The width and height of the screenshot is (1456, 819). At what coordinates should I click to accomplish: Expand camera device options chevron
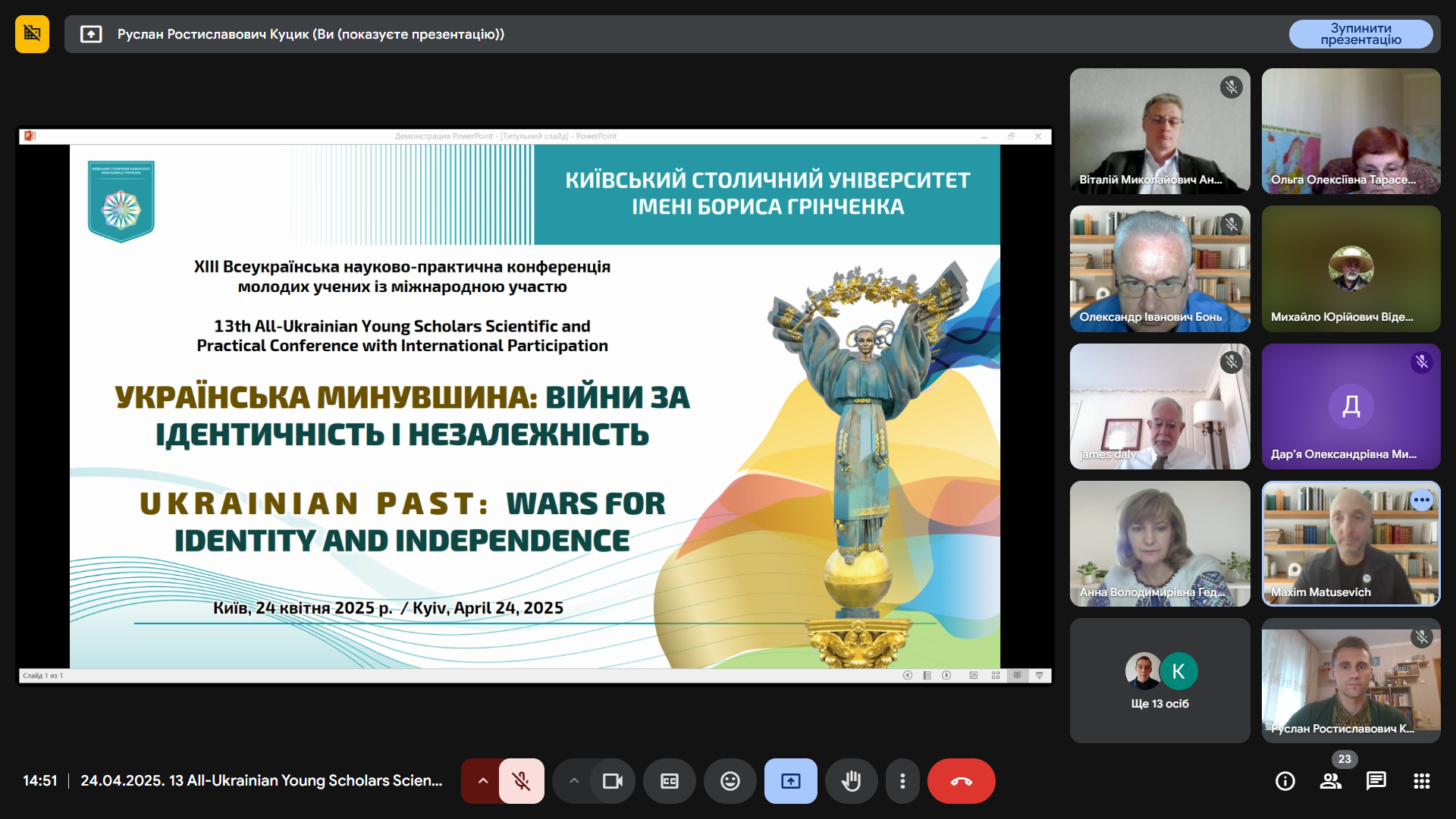click(x=573, y=780)
